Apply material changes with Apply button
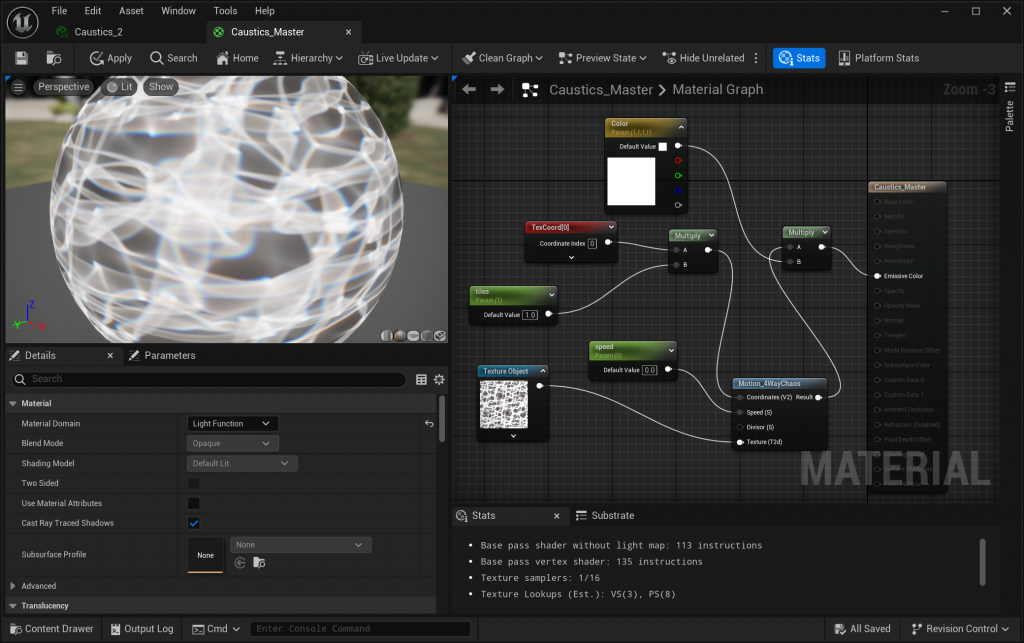This screenshot has width=1024, height=643. point(110,58)
